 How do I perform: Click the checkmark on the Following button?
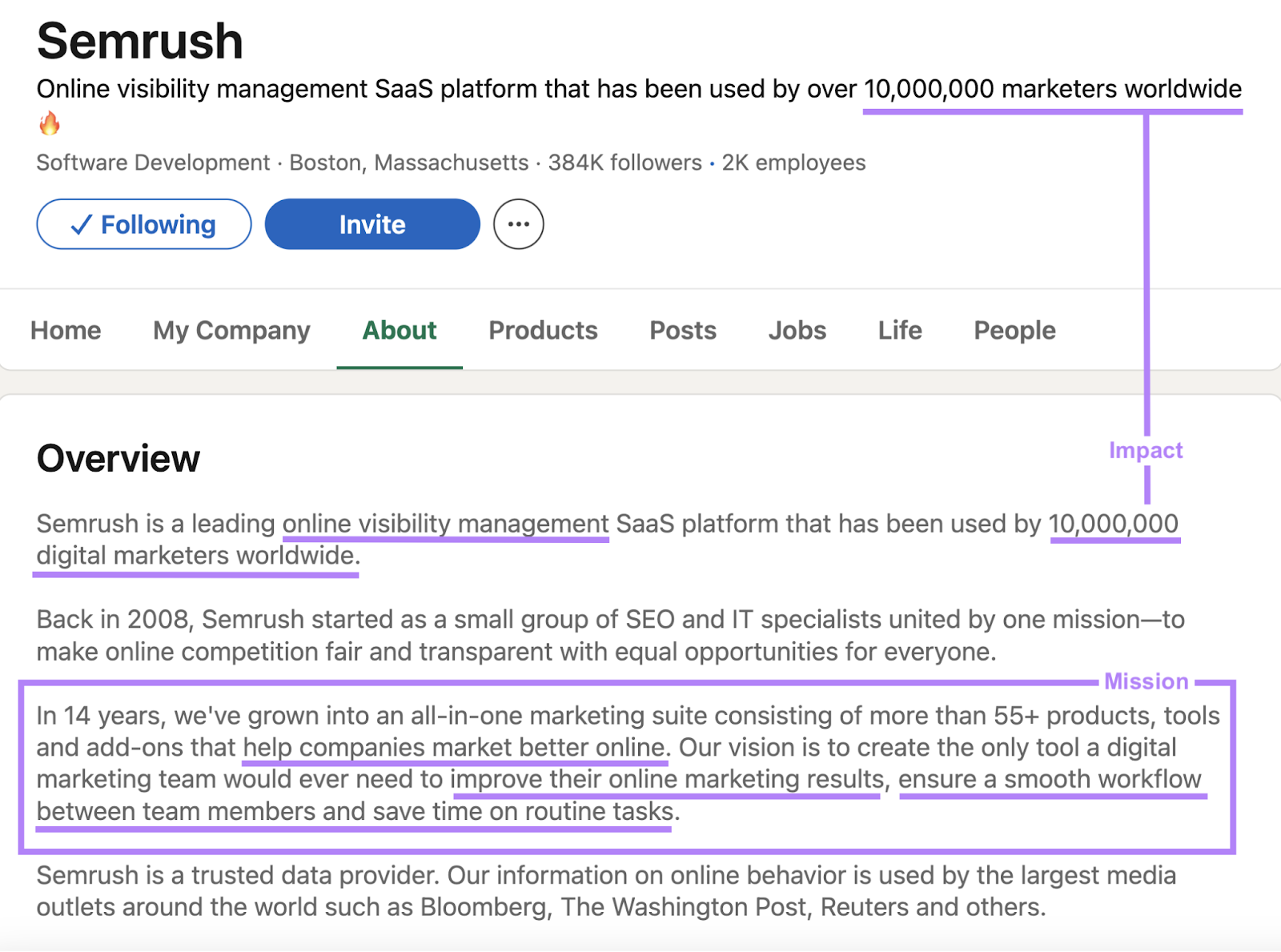pos(80,225)
